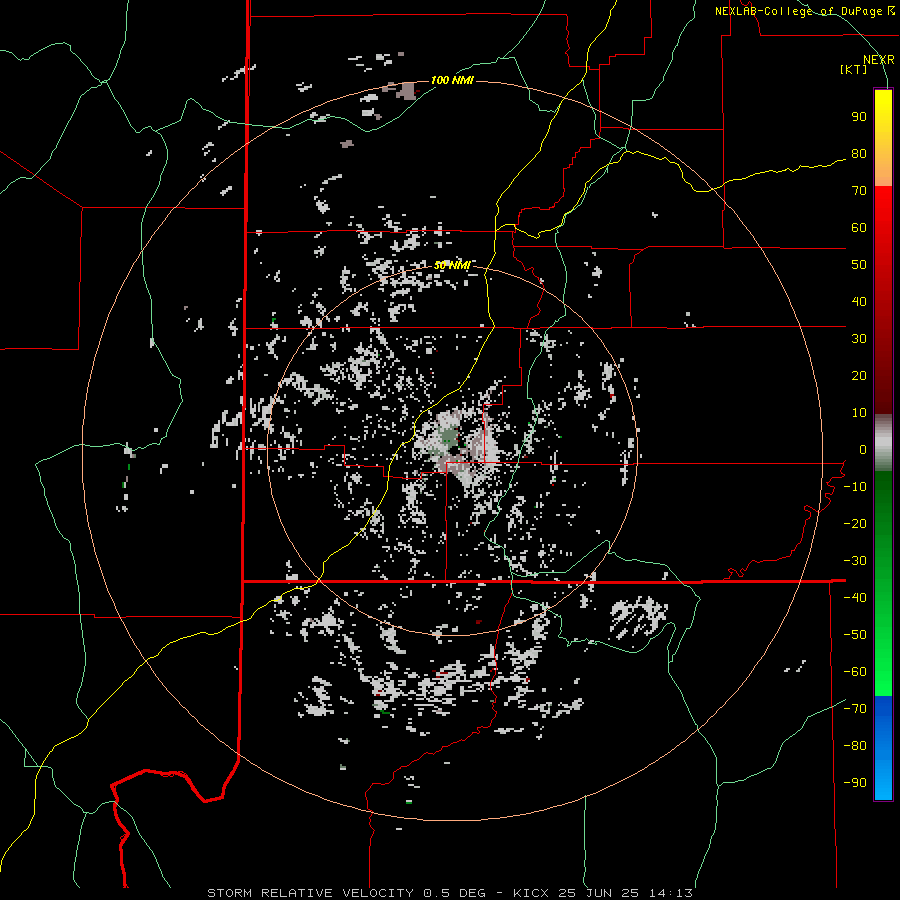Click the 25 JUN 25 date in the caption
900x900 pixels.
pyautogui.click(x=600, y=893)
